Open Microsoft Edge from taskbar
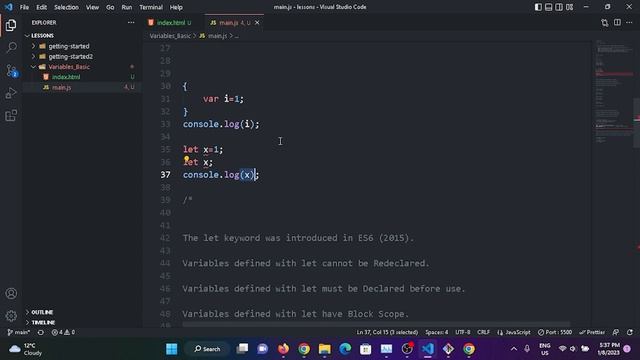The image size is (640, 360). click(x=345, y=349)
